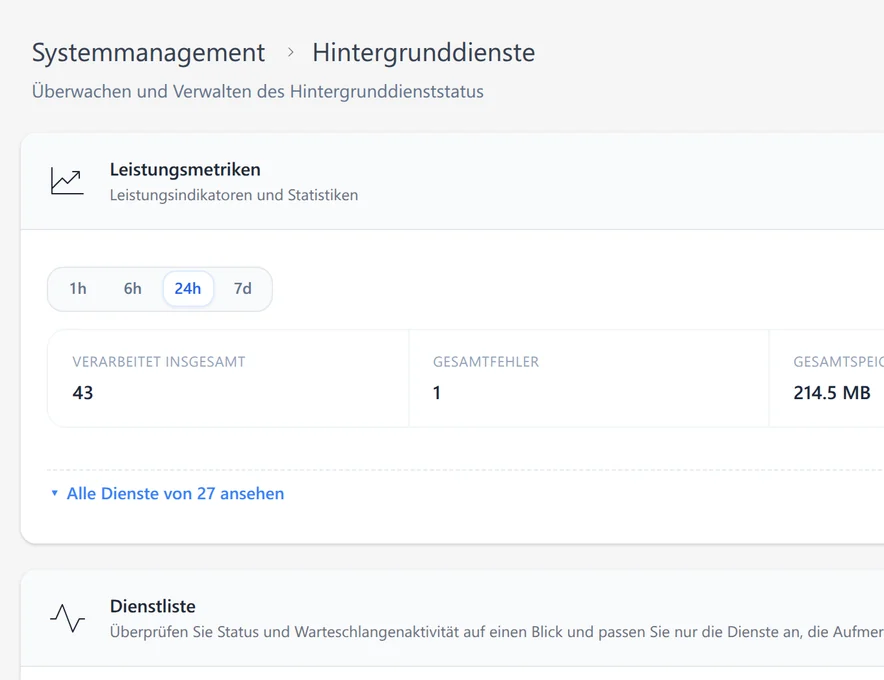Click the Dienstliste pulse icon
Image resolution: width=884 pixels, height=680 pixels.
[67, 618]
